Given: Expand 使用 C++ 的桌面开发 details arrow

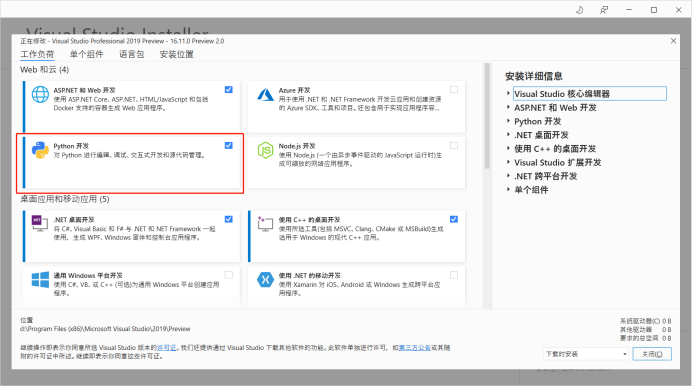Looking at the screenshot, I should pyautogui.click(x=508, y=148).
